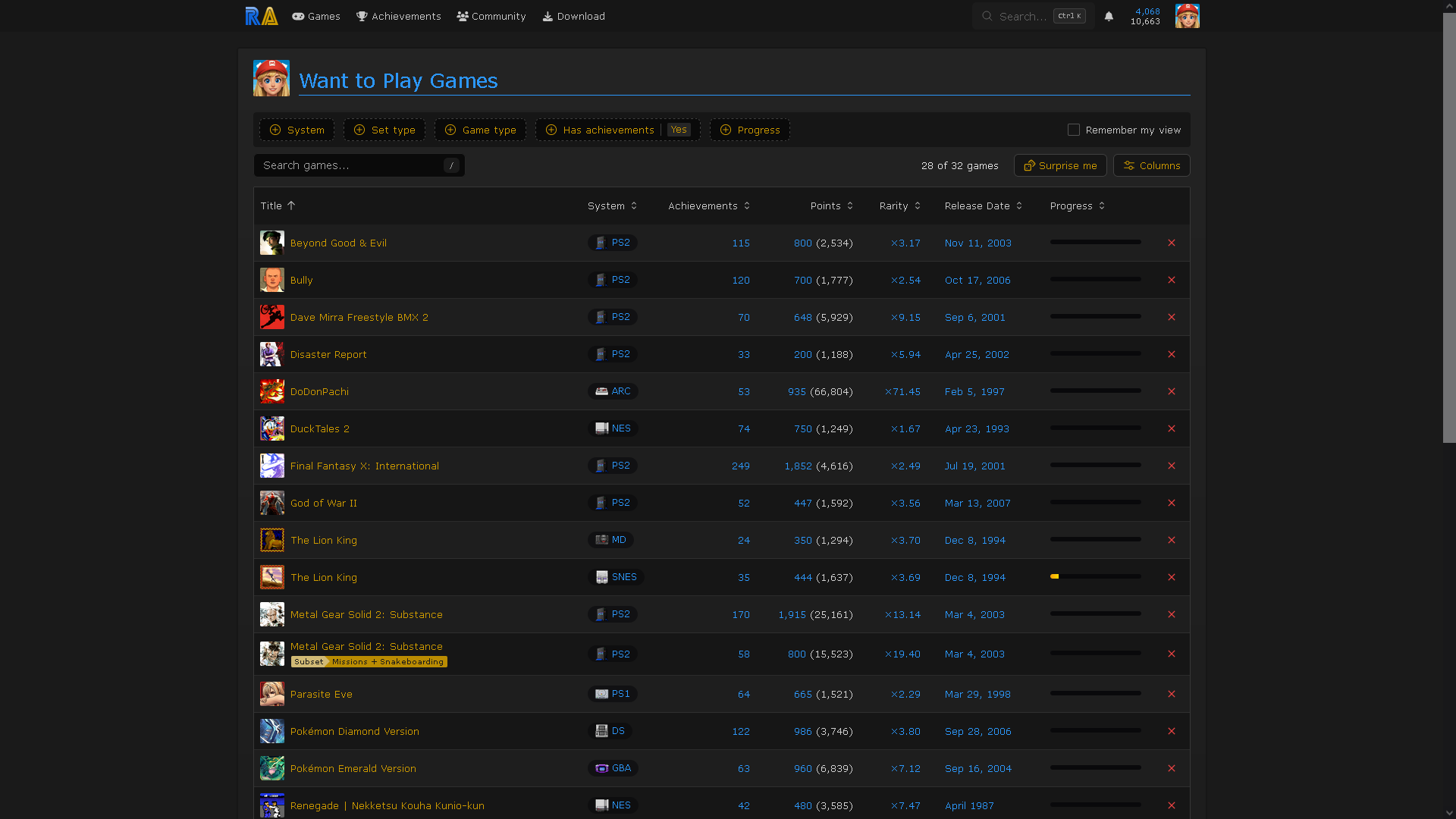
Task: Sort by the Release Date column header
Action: [984, 206]
